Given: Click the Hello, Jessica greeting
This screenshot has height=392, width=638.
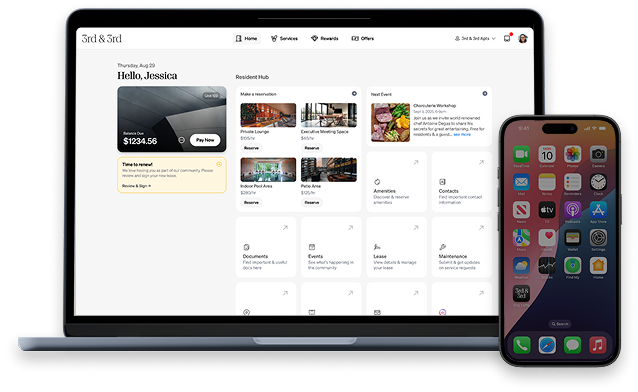Looking at the screenshot, I should pos(147,76).
